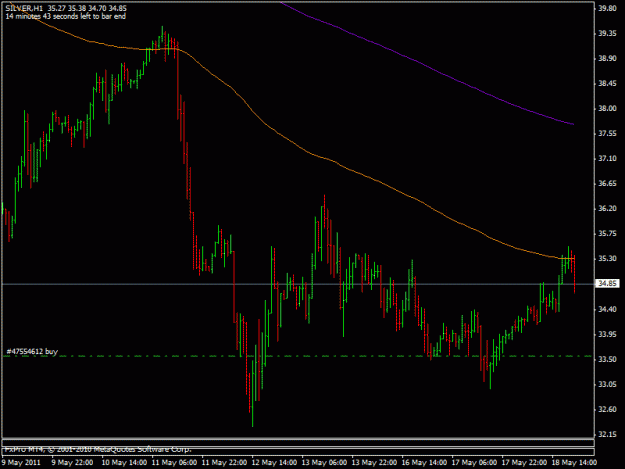
Task: Click the 39.35 price scale label
Action: point(607,33)
